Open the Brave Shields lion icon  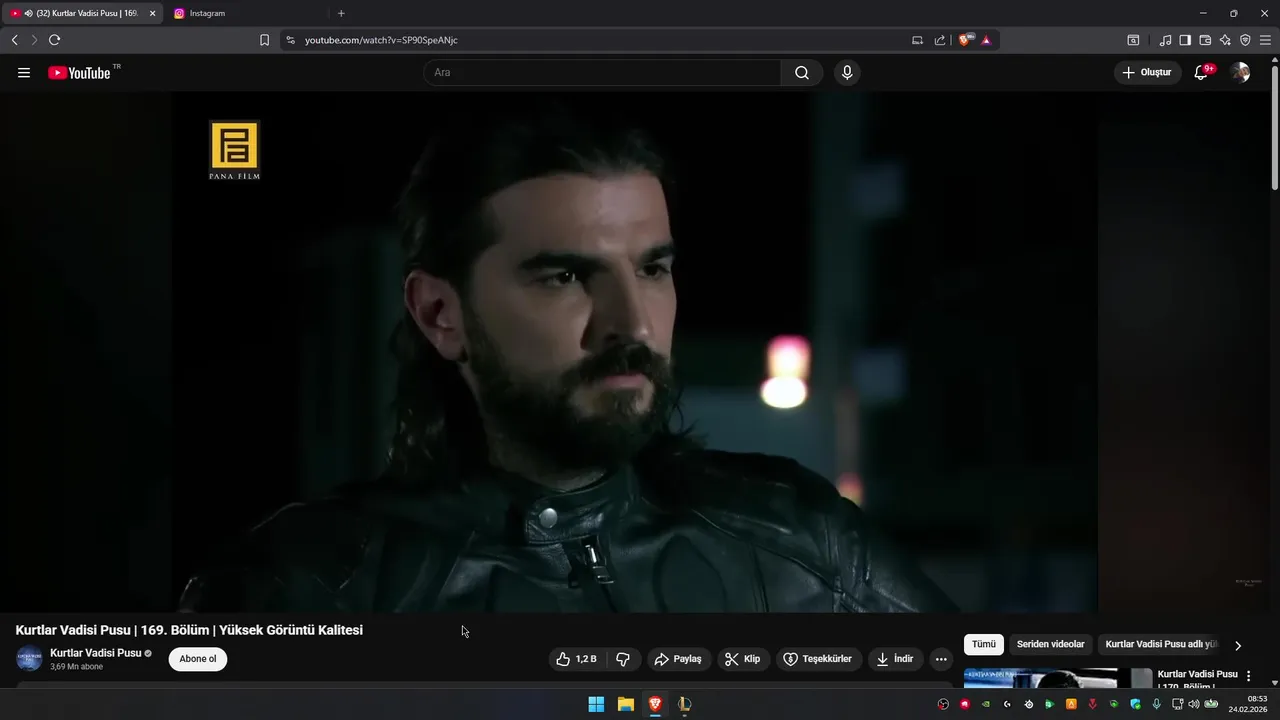[x=966, y=40]
